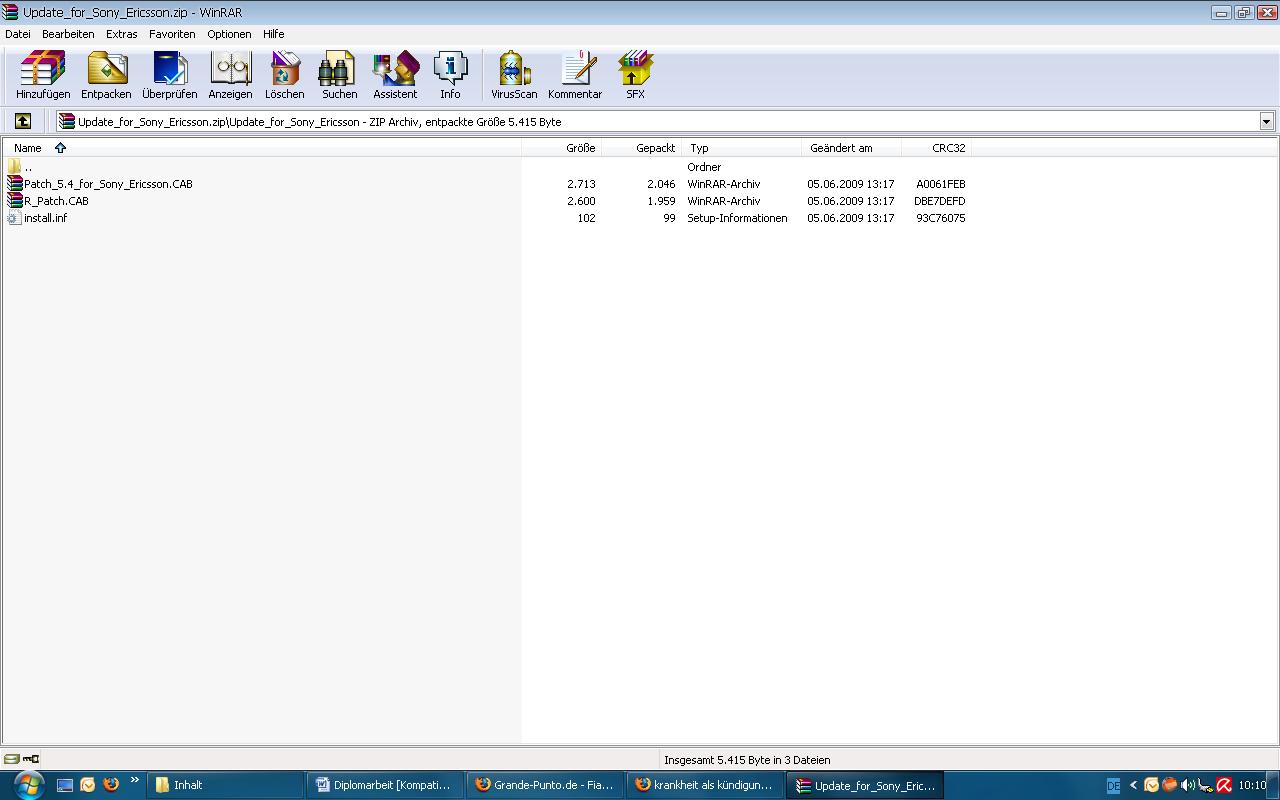
Task: Select the install.inf file
Action: click(45, 218)
